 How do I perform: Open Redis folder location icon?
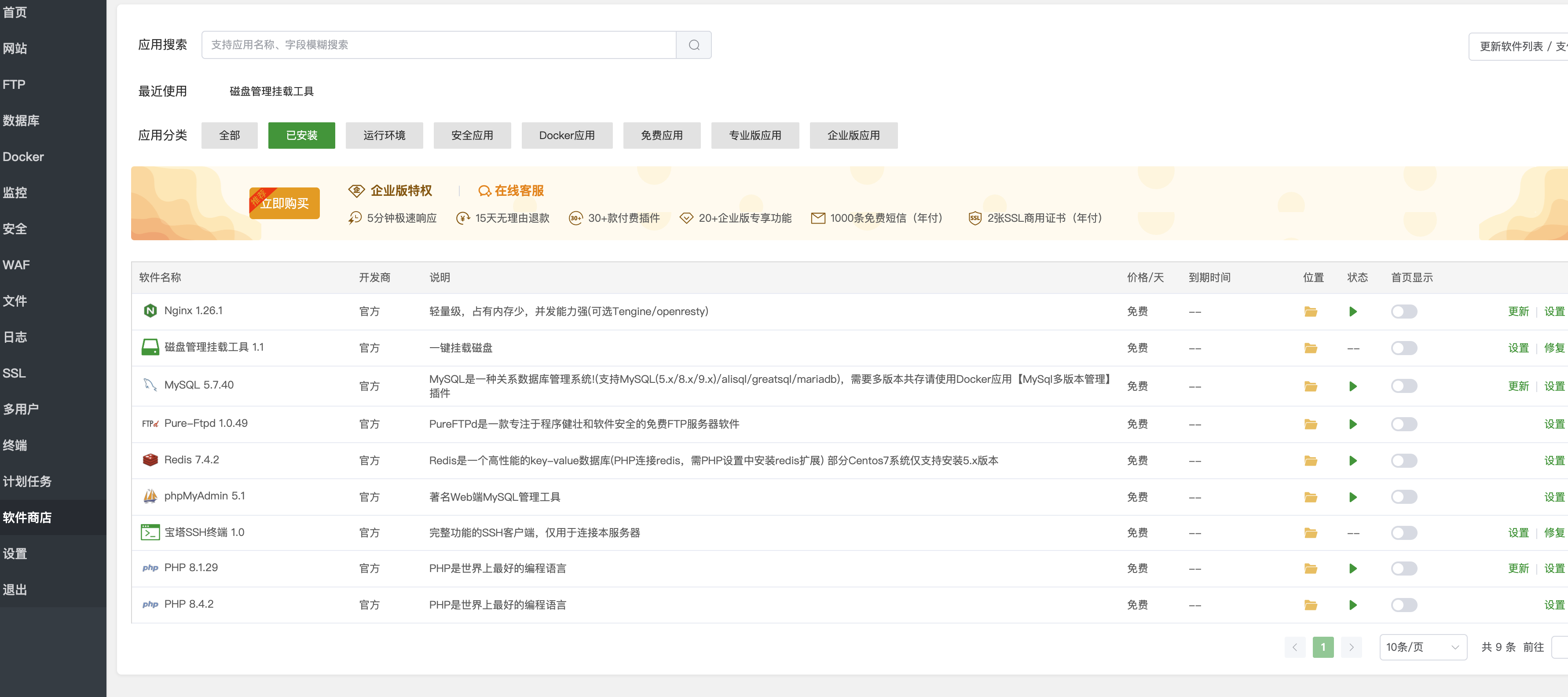coord(1311,461)
